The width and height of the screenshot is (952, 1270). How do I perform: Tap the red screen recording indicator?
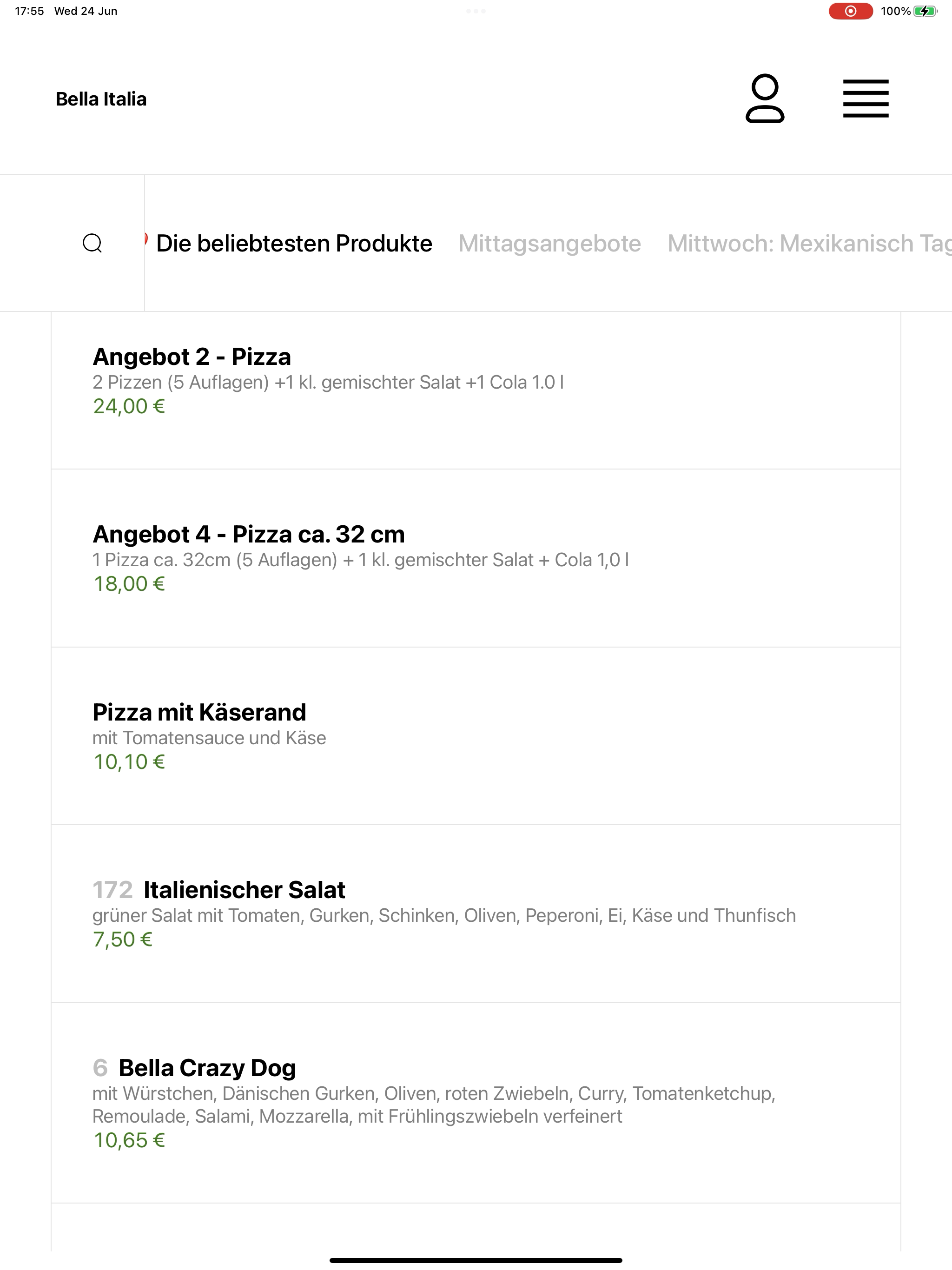tap(850, 11)
